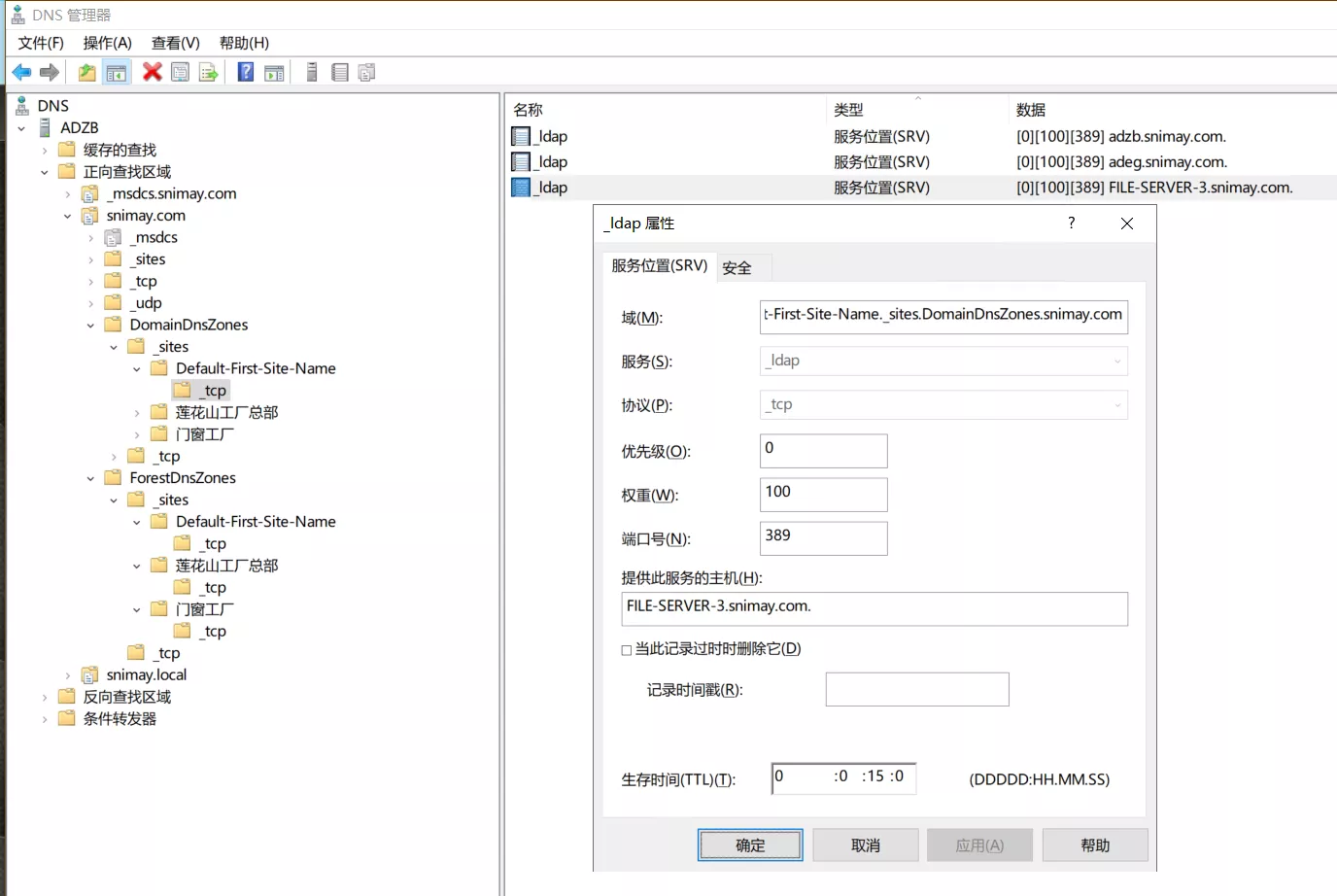Click the Up one level folder icon
Viewport: 1337px width, 896px height.
click(87, 72)
